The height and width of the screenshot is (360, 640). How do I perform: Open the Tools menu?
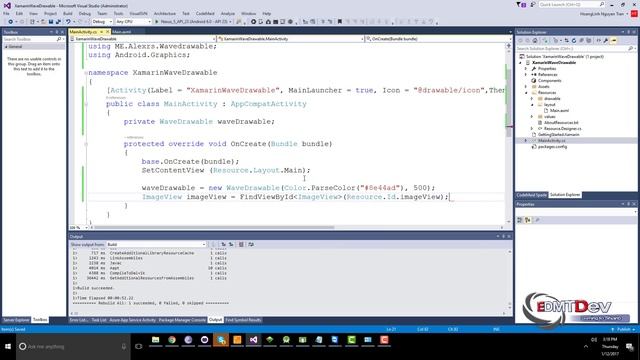tap(118, 13)
